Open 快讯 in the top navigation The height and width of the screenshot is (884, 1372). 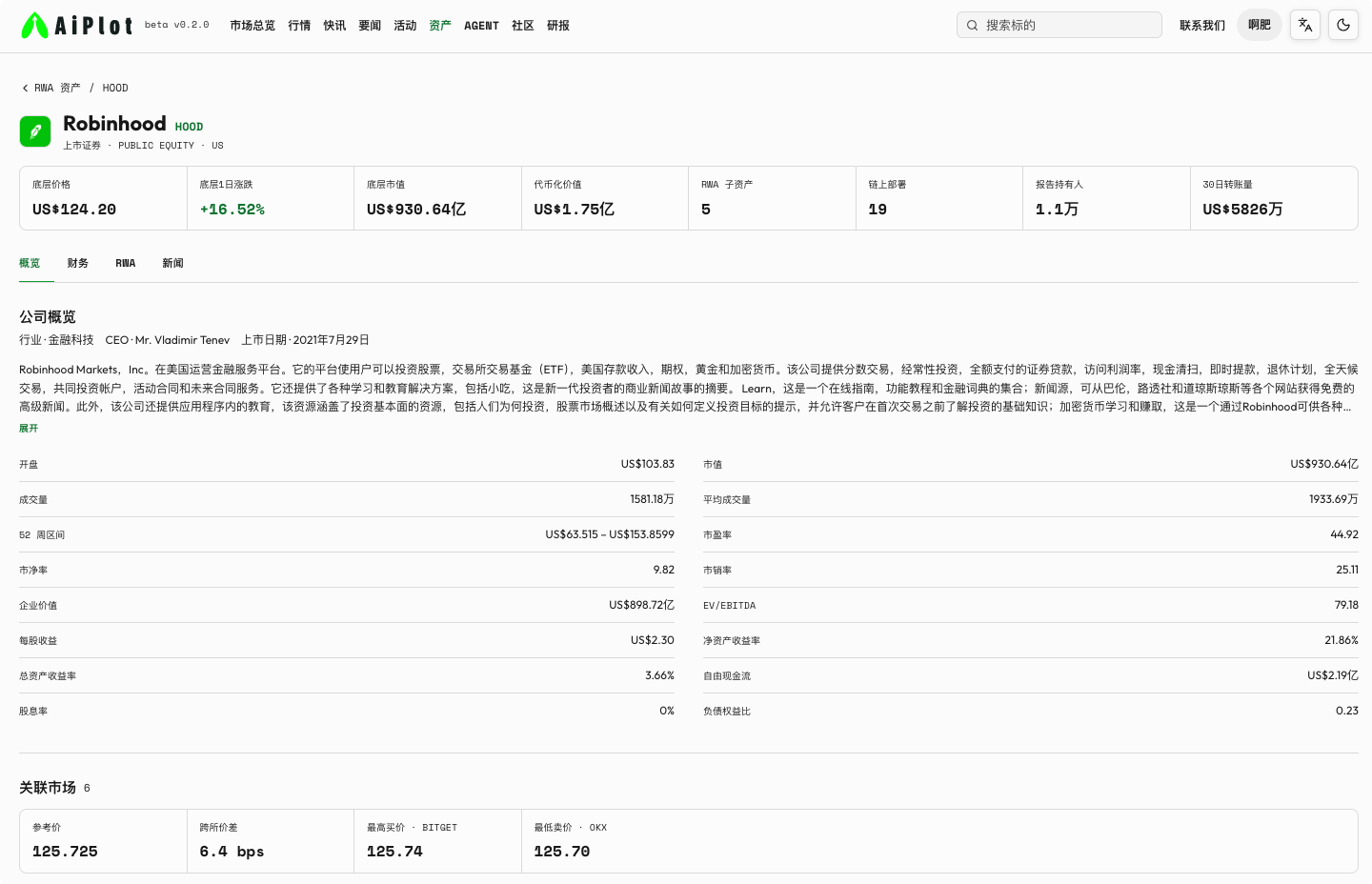(334, 26)
